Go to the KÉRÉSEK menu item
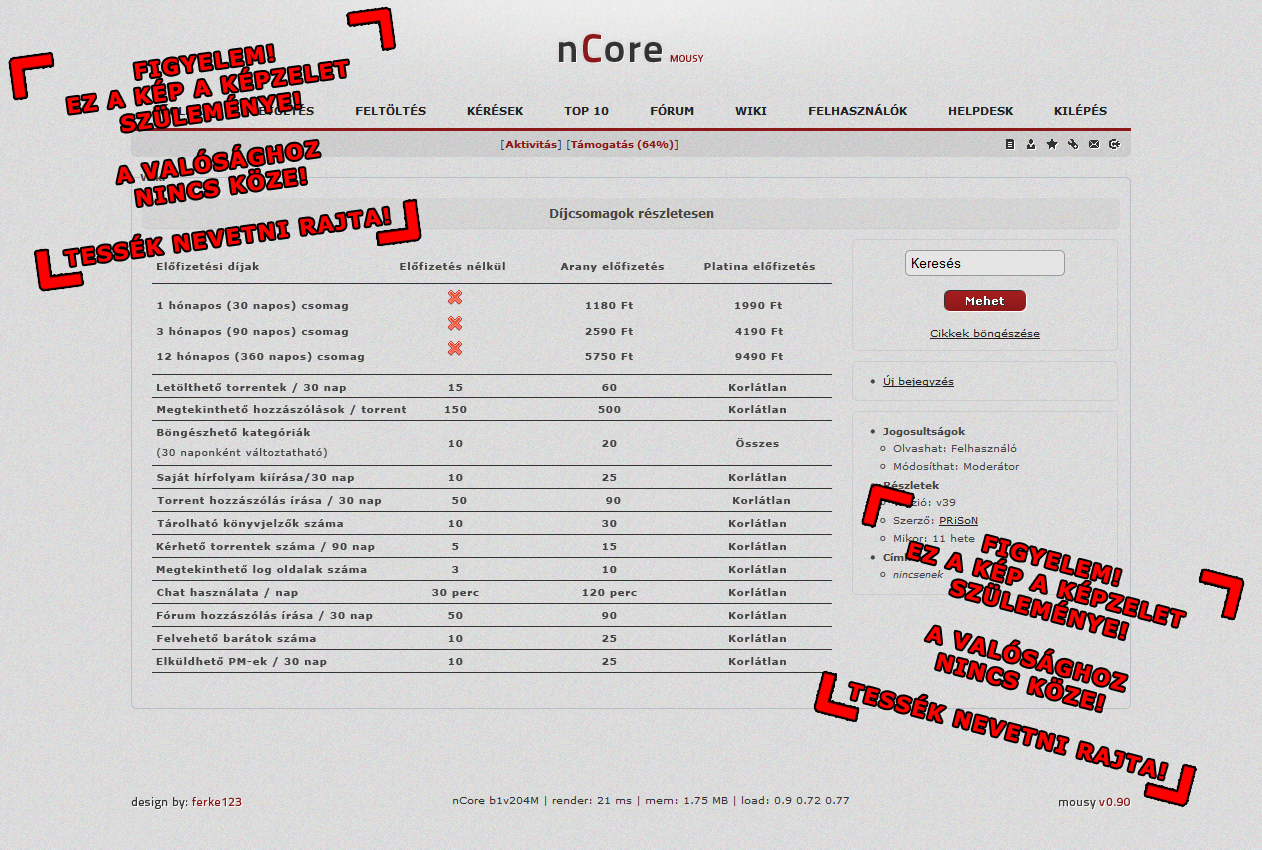 [x=495, y=111]
